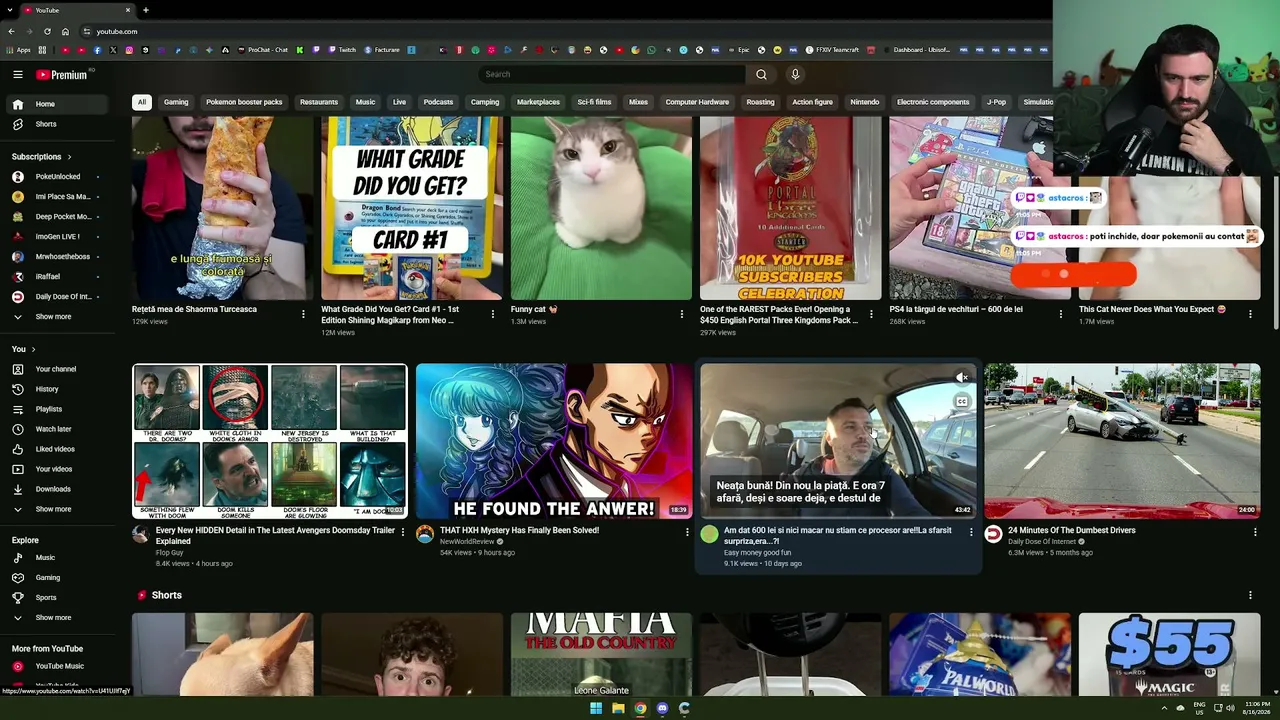This screenshot has width=1280, height=720.
Task: Open a new browser tab
Action: 145,10
